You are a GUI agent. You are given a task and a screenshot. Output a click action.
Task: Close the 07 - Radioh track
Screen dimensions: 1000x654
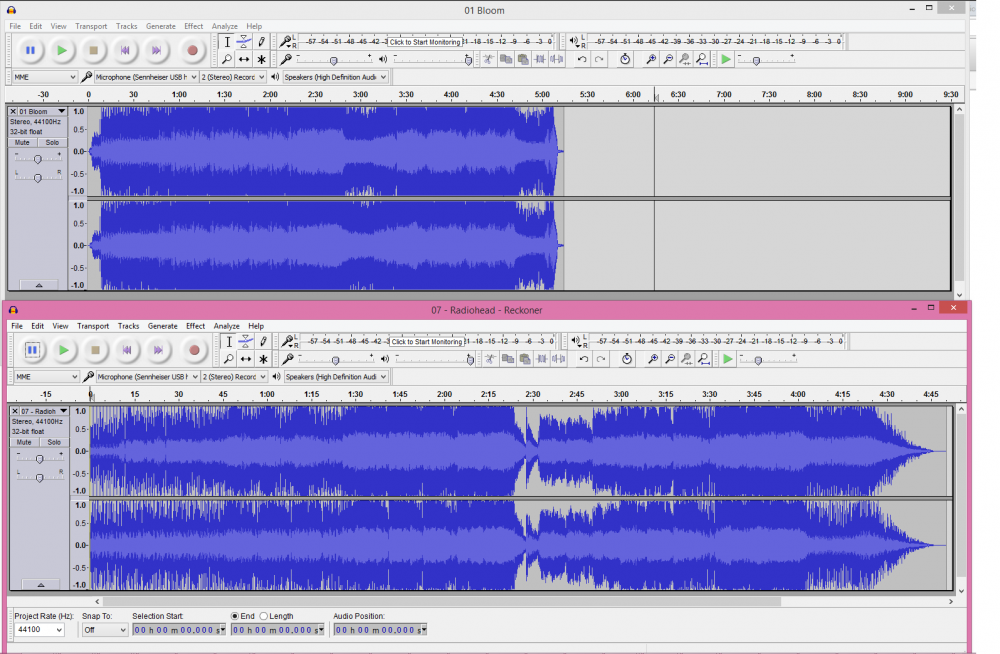[15, 412]
